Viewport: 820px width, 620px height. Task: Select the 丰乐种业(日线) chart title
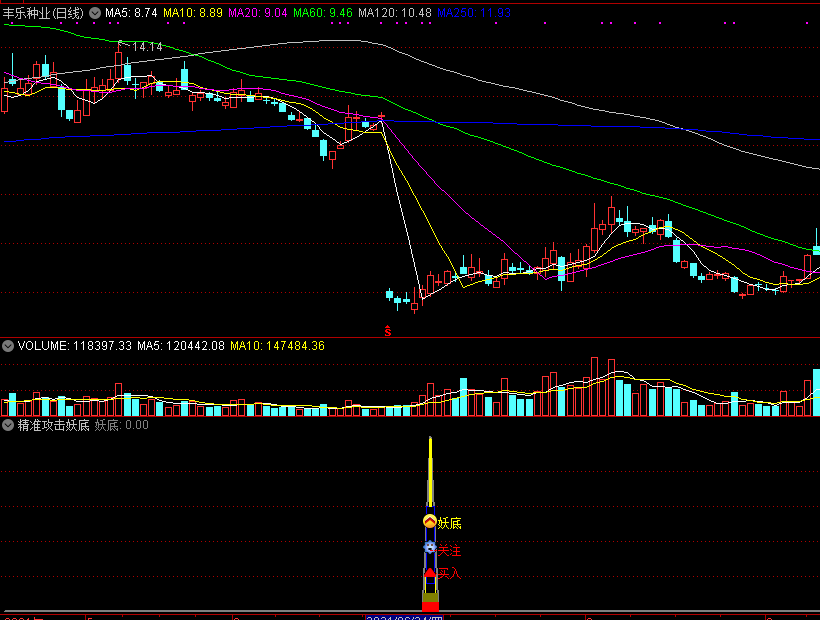coord(43,13)
